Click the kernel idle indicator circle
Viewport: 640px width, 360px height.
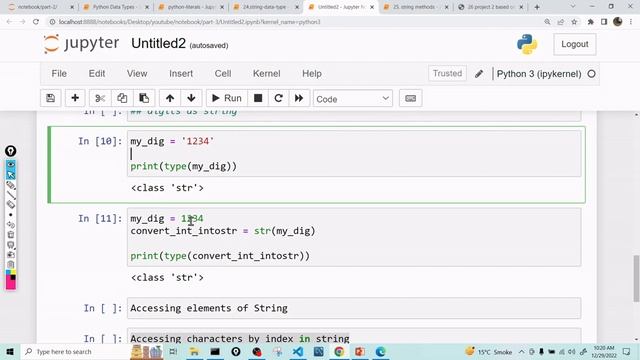pyautogui.click(x=591, y=74)
